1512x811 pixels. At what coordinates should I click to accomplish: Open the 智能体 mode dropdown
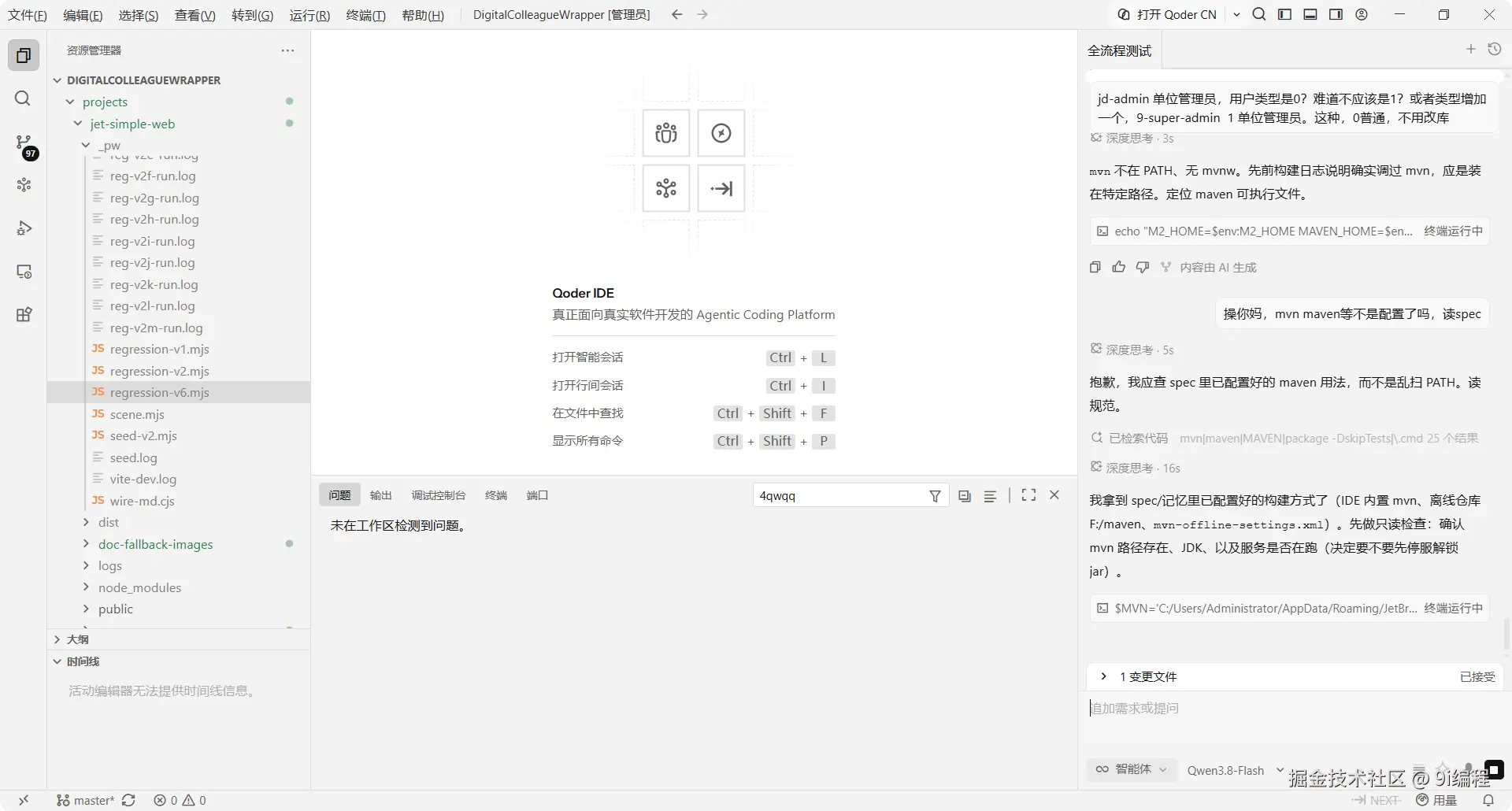(1132, 769)
